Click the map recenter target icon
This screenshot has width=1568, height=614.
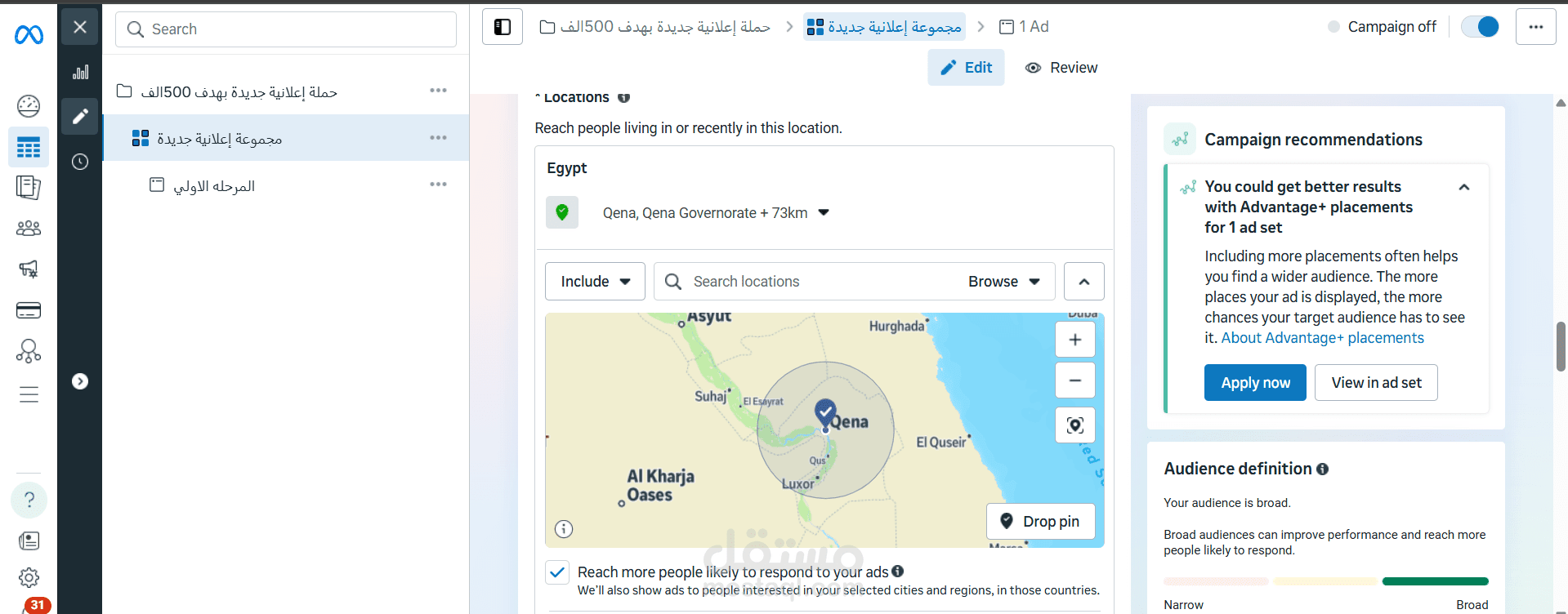(x=1075, y=425)
